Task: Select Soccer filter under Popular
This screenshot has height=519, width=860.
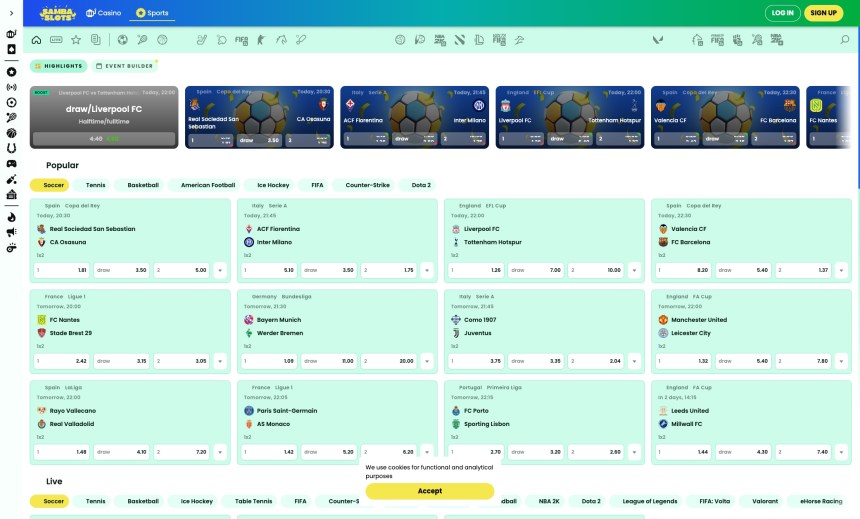Action: [x=49, y=185]
